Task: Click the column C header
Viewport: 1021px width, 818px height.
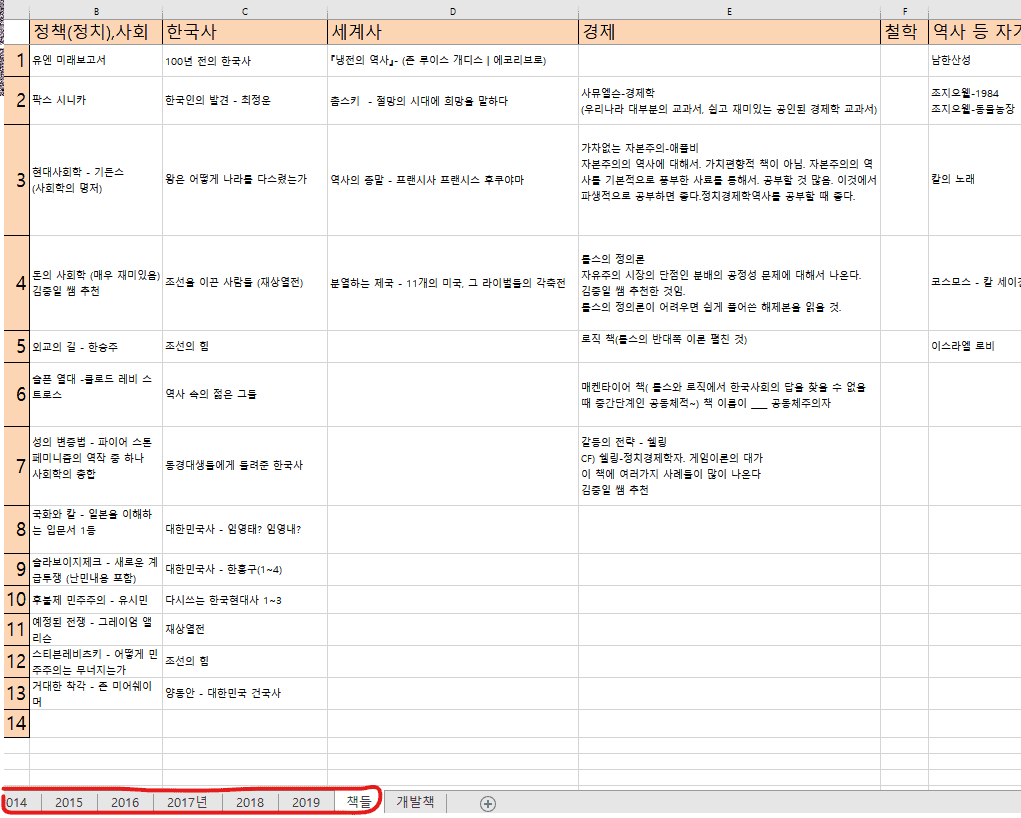Action: pyautogui.click(x=244, y=10)
